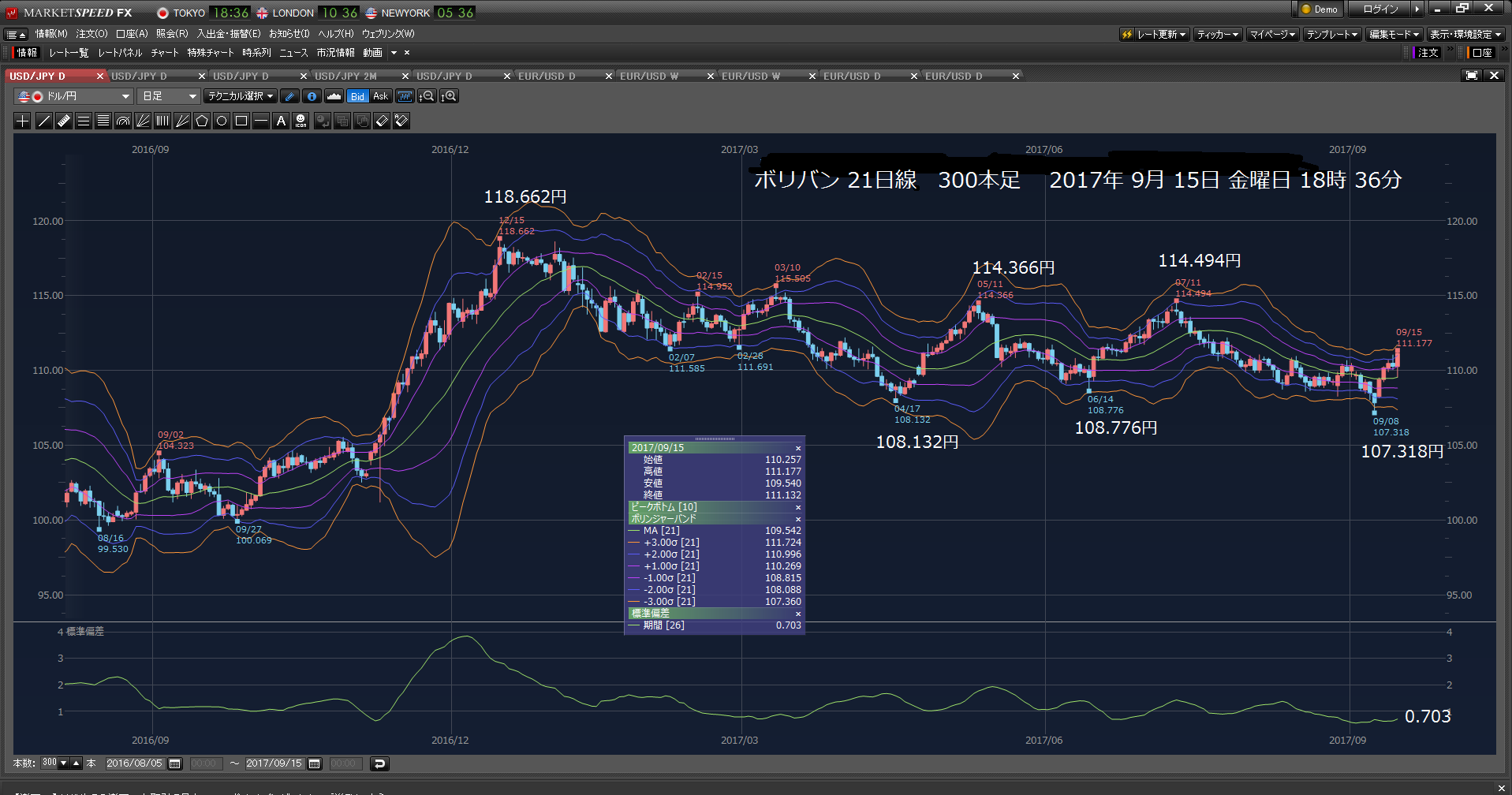This screenshot has height=795, width=1512.
Task: Open 市況情報 in the info bar
Action: point(336,53)
